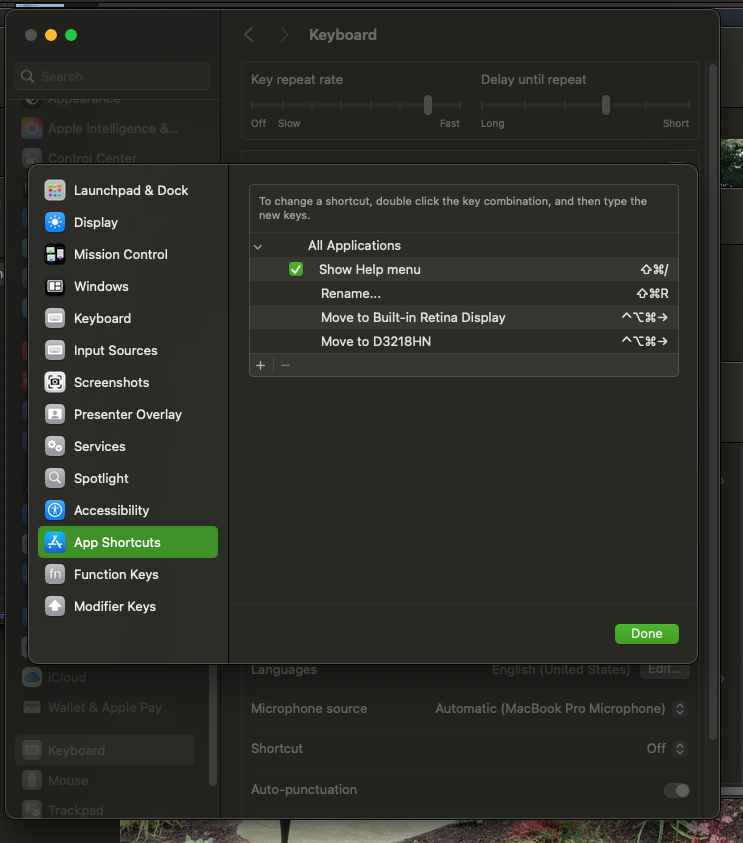The height and width of the screenshot is (843, 743).
Task: Add a new app shortcut with plus button
Action: coord(261,365)
